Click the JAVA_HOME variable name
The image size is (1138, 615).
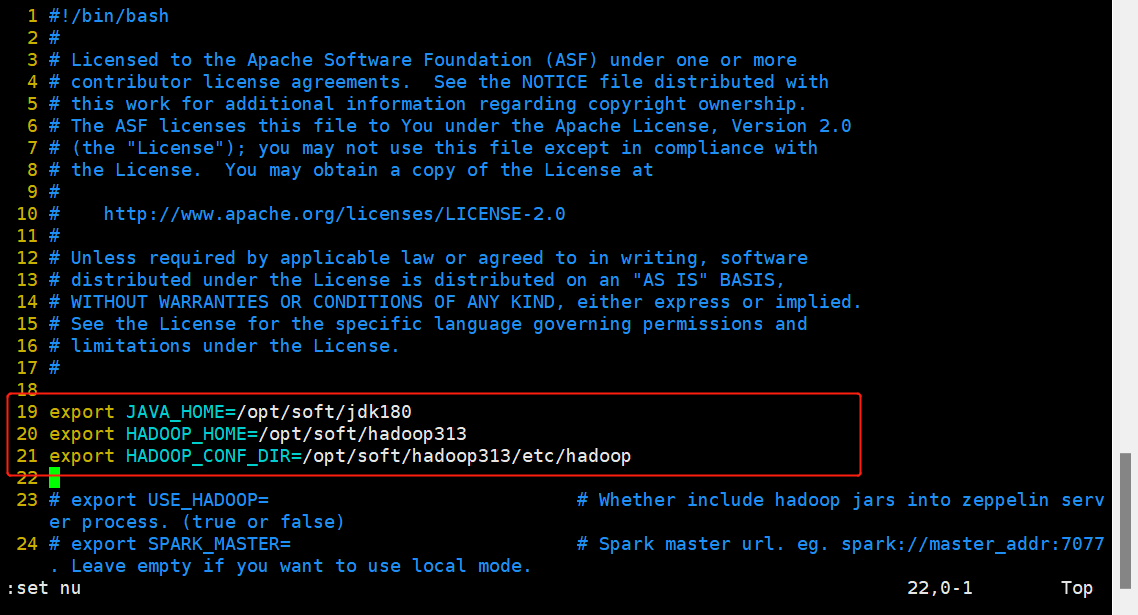click(x=175, y=412)
